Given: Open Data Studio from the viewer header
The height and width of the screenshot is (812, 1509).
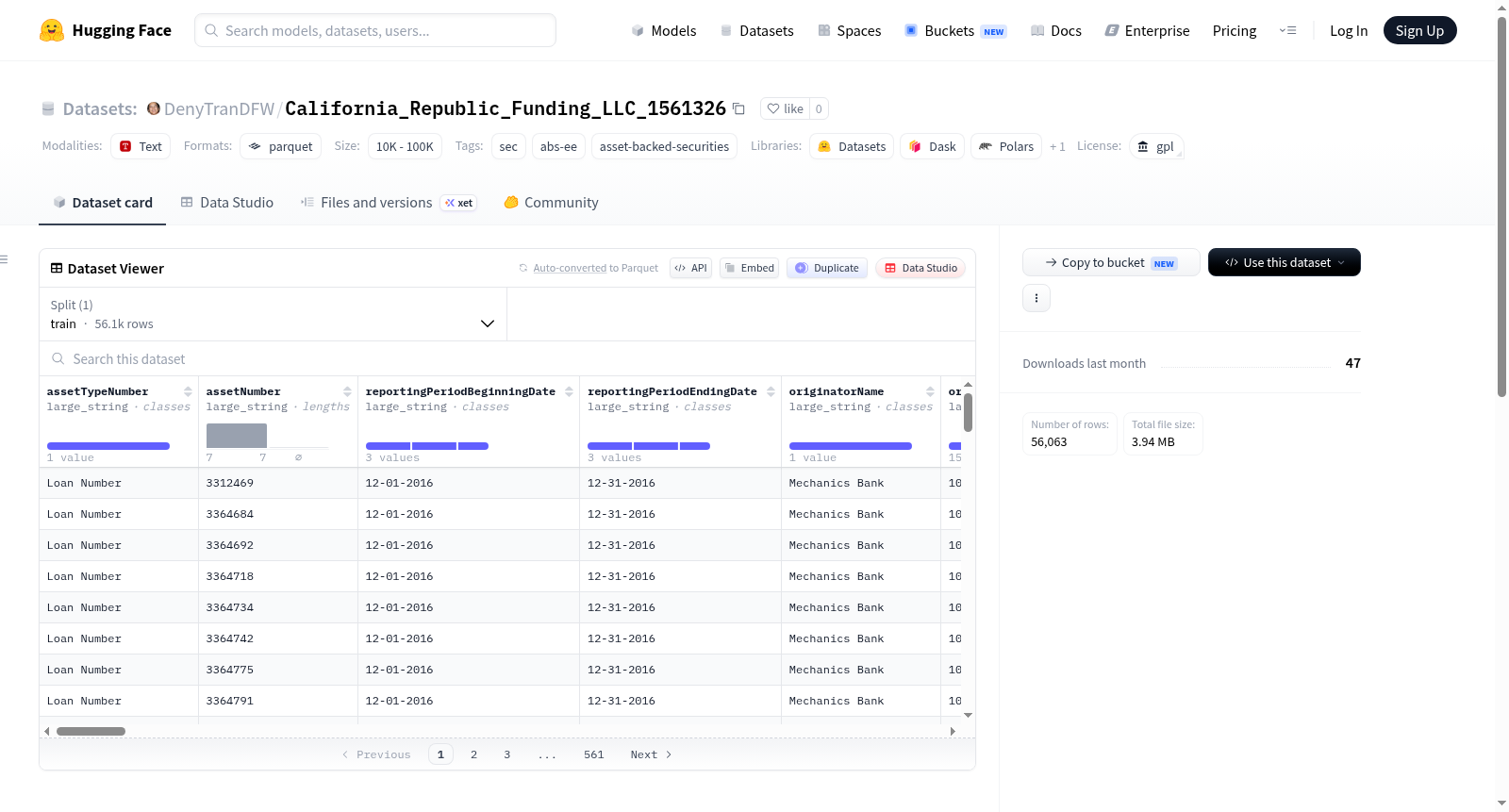Looking at the screenshot, I should click(920, 268).
